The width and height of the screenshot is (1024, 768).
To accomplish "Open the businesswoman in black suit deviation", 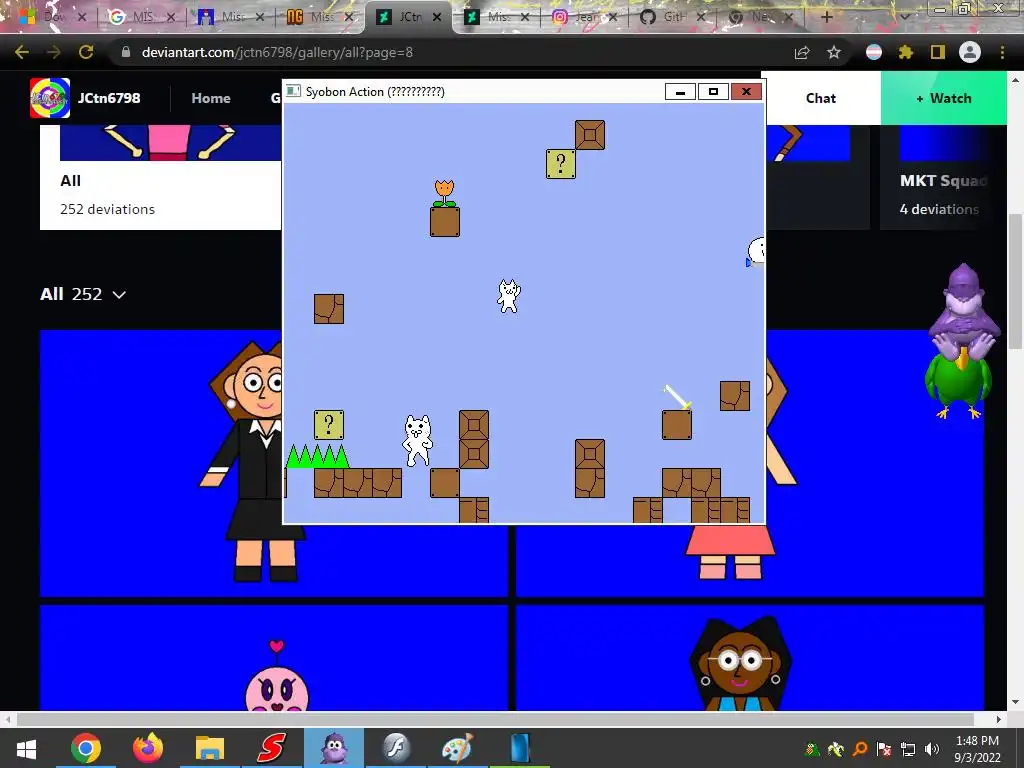I will pyautogui.click(x=161, y=464).
